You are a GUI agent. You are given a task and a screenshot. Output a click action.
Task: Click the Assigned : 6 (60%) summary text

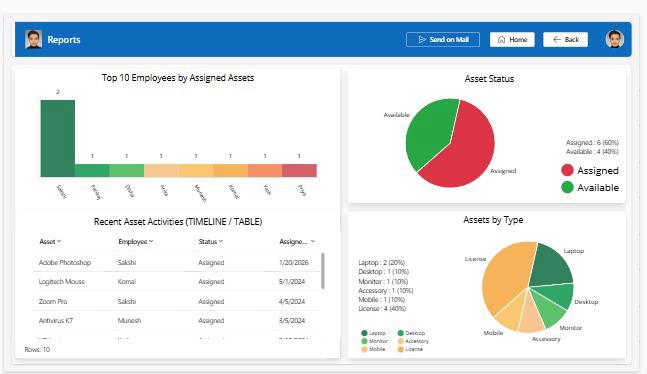592,142
